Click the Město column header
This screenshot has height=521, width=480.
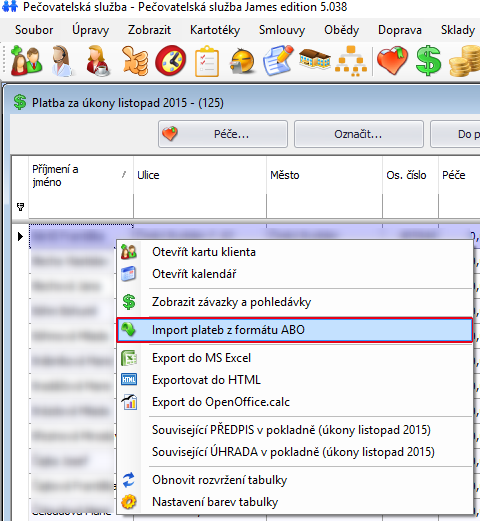pyautogui.click(x=324, y=175)
